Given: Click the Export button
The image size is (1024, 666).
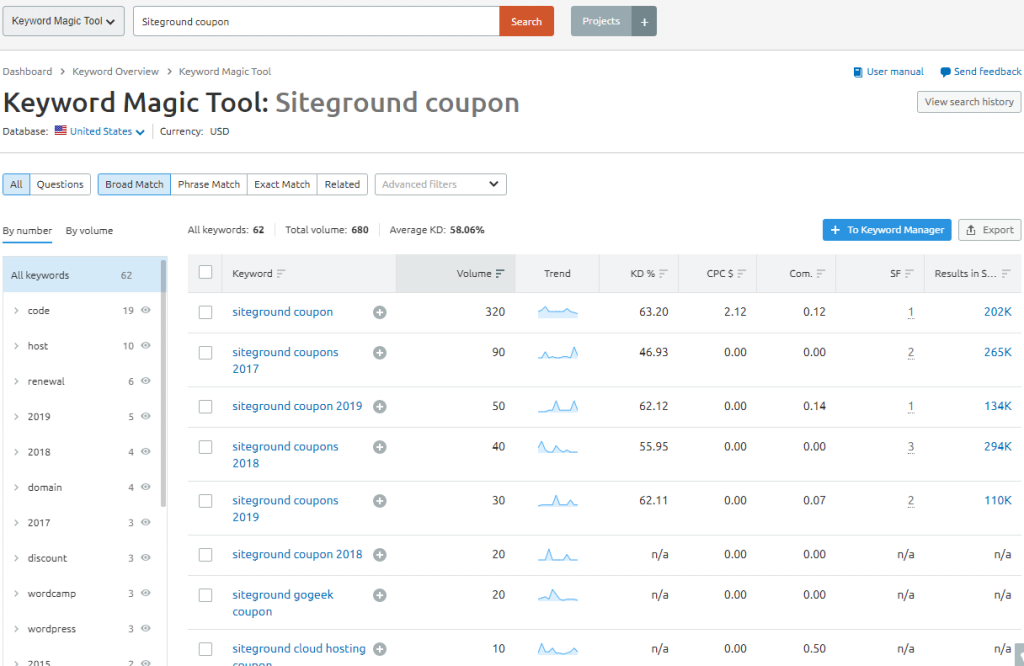Looking at the screenshot, I should 989,230.
